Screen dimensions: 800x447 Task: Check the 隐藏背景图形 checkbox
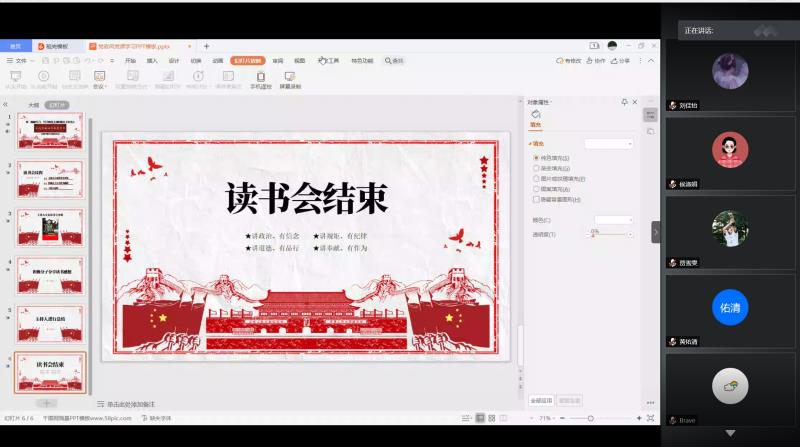(537, 199)
